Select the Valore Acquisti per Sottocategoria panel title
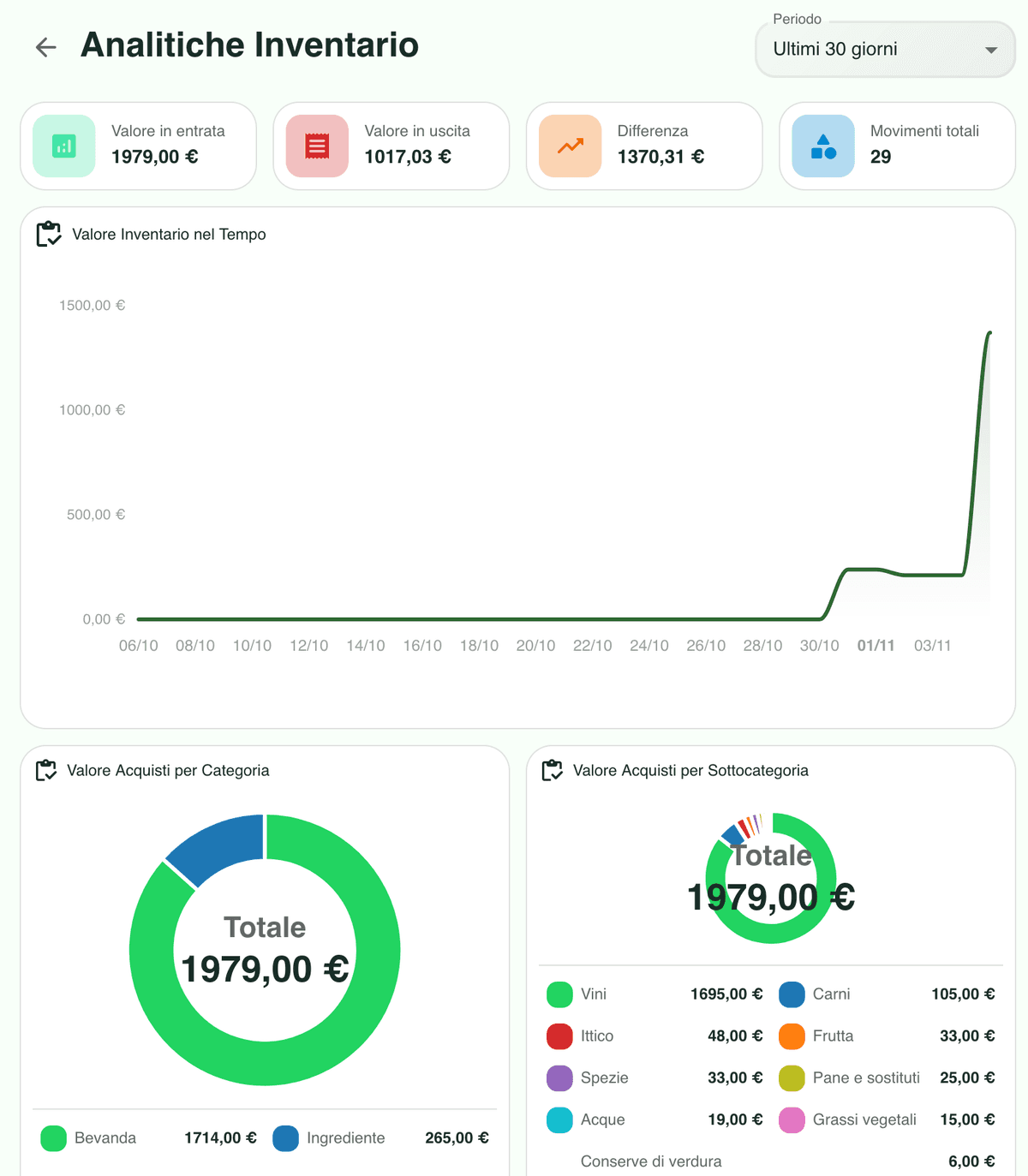Screen dimensions: 1028x1176 [690, 769]
